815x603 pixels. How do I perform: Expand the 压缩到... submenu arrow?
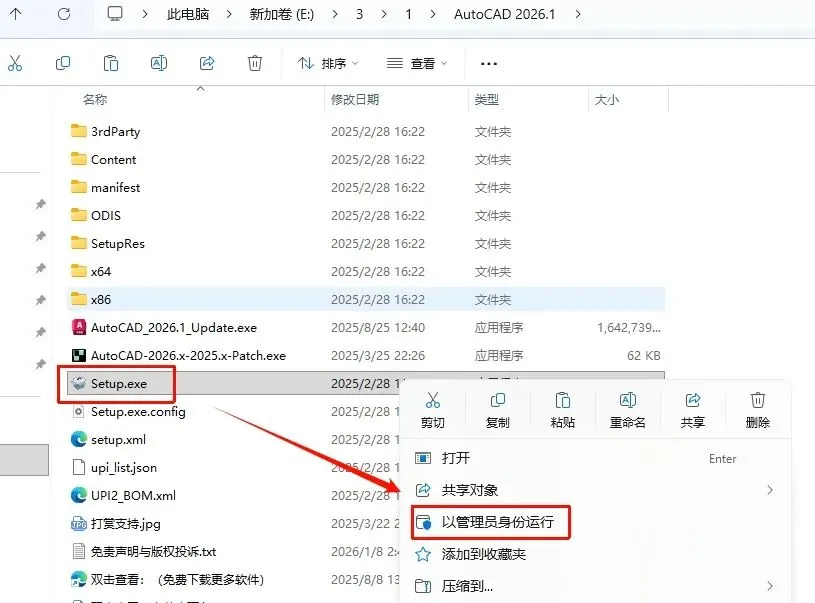click(x=770, y=586)
